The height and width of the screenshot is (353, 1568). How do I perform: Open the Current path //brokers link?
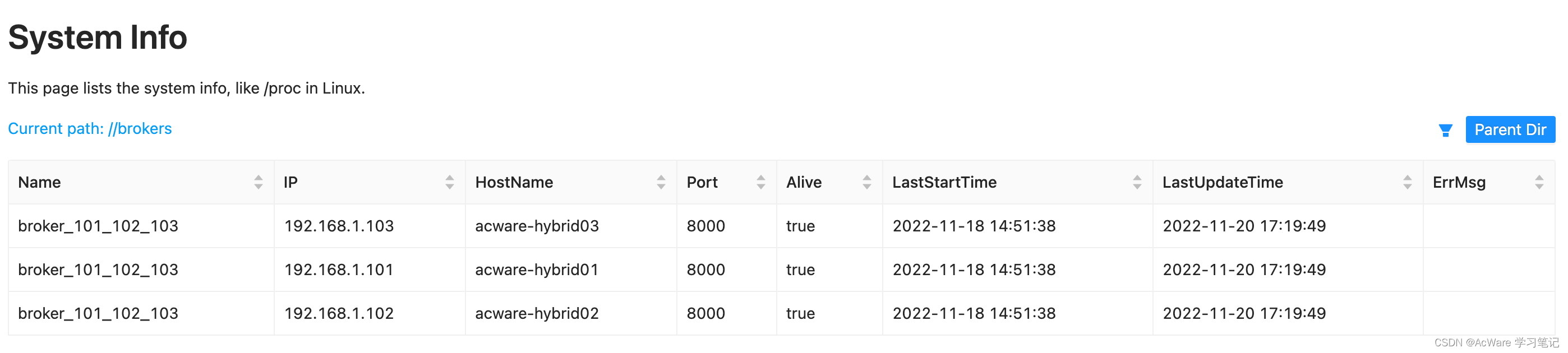90,128
